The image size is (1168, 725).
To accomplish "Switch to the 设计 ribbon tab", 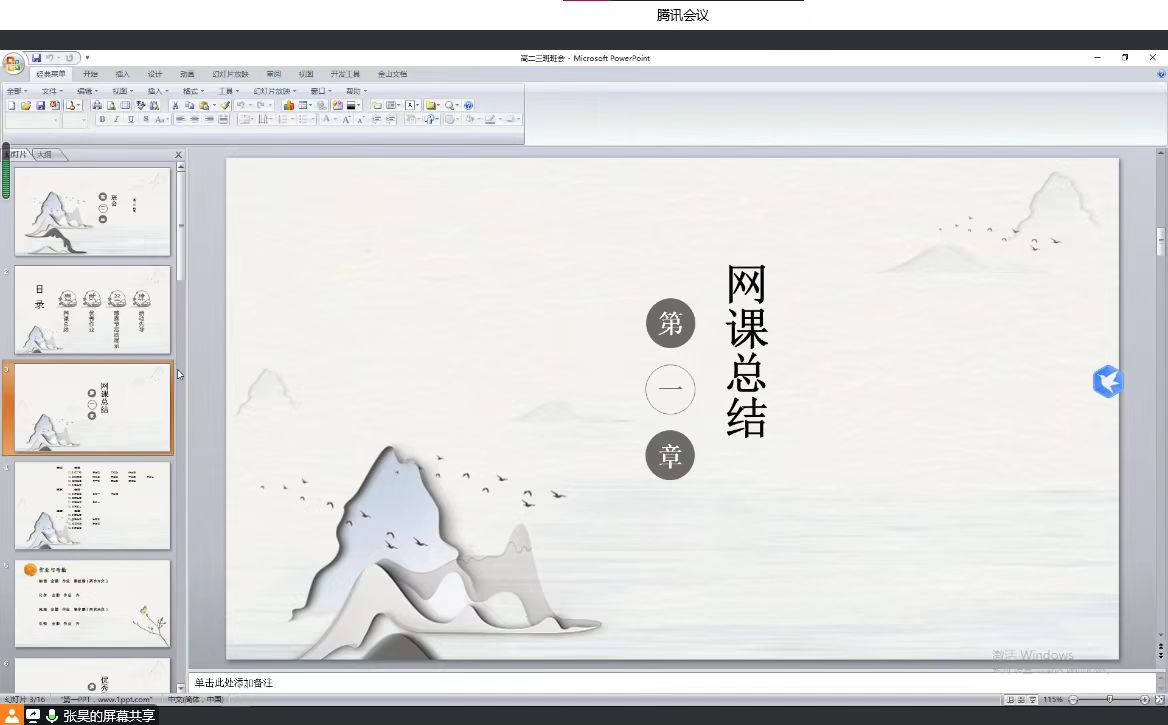I will (155, 74).
